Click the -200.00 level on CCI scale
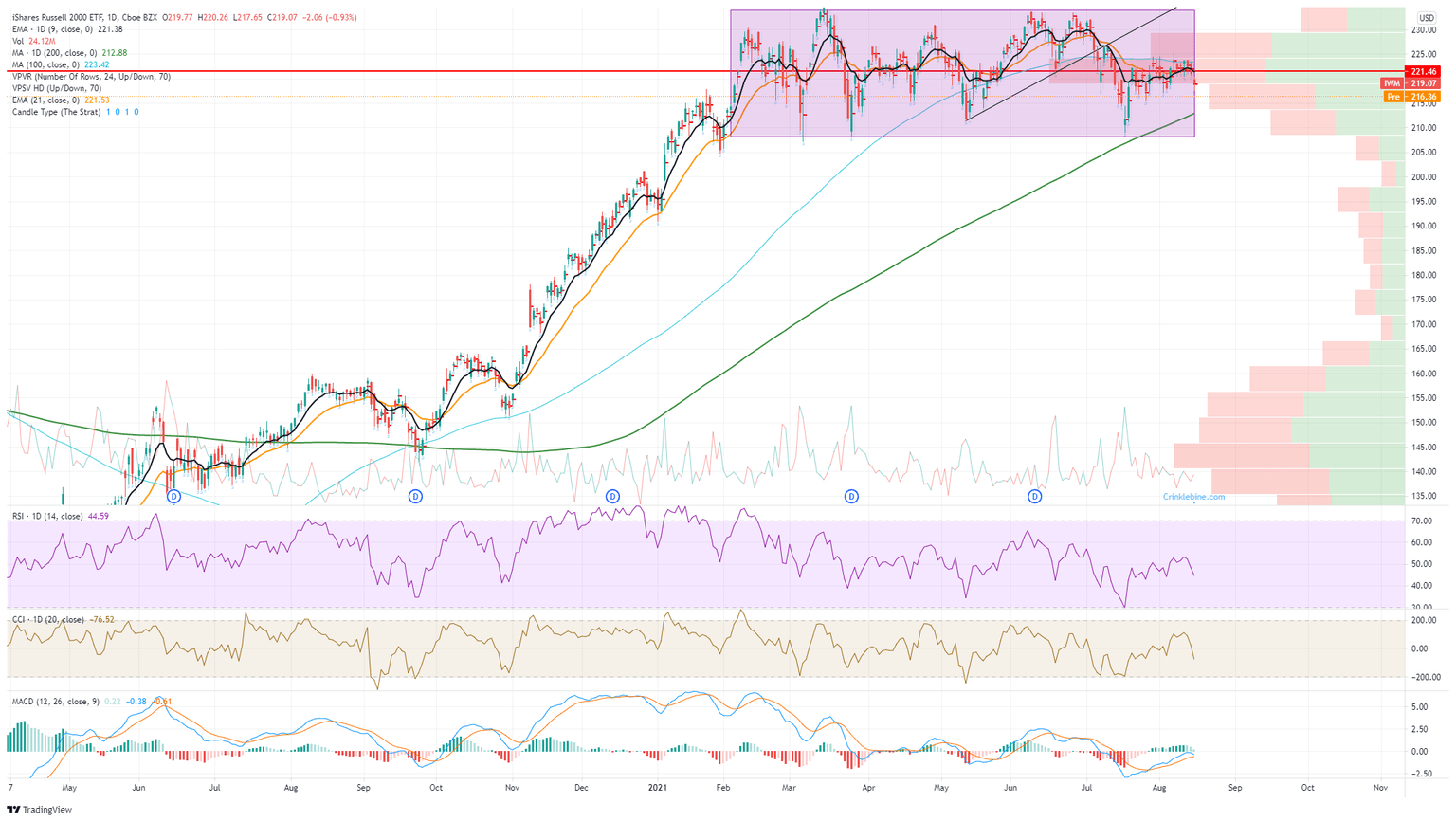This screenshot has height=822, width=1456. pos(1424,678)
